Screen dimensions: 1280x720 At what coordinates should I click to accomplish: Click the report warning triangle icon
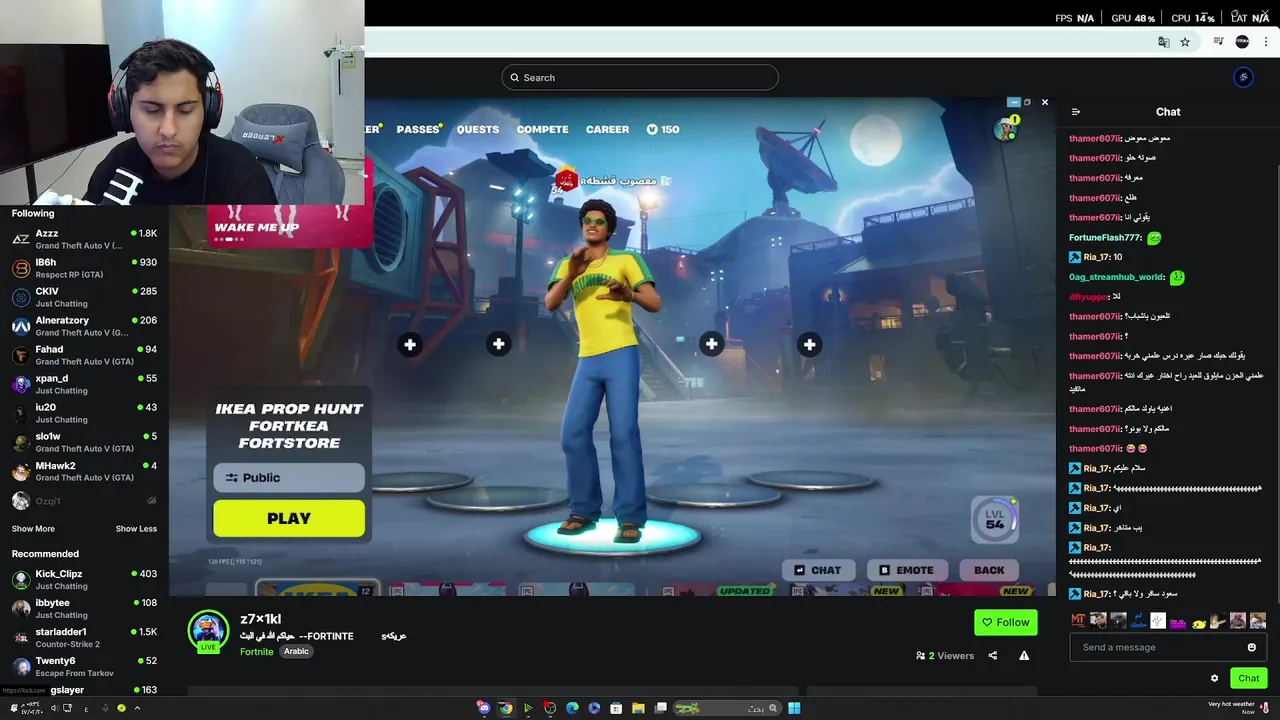1024,656
